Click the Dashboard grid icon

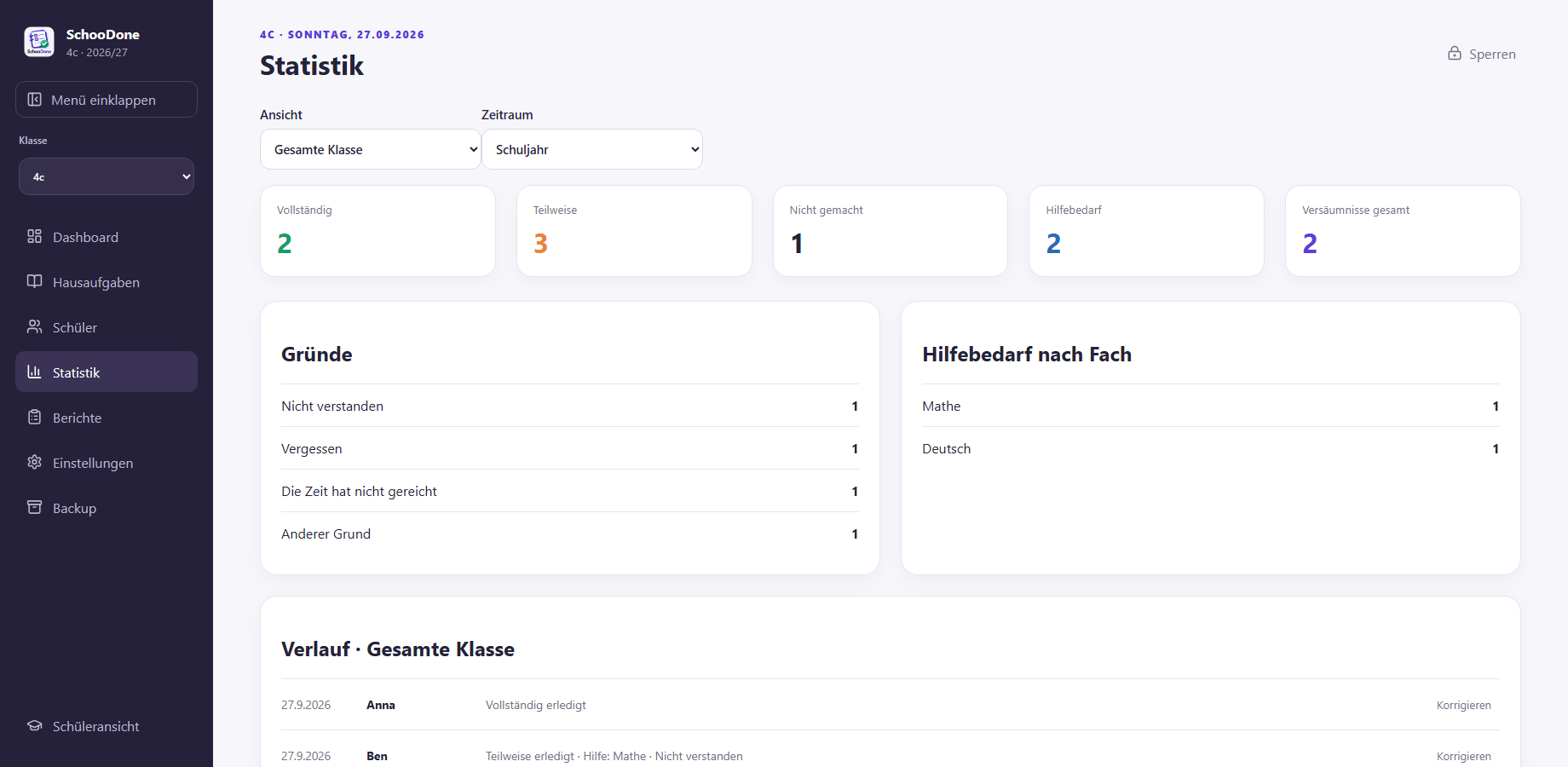pyautogui.click(x=34, y=236)
